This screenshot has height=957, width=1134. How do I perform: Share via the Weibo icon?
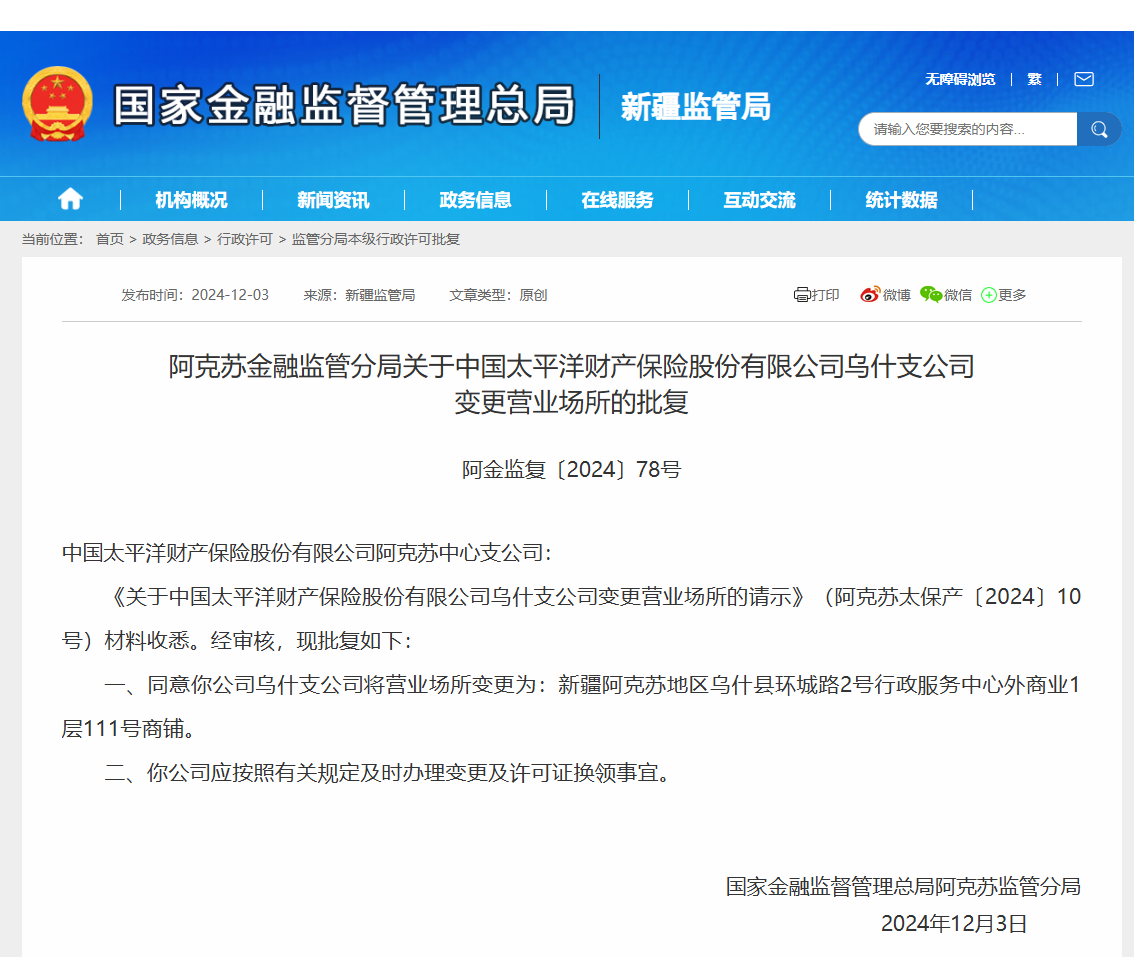870,294
